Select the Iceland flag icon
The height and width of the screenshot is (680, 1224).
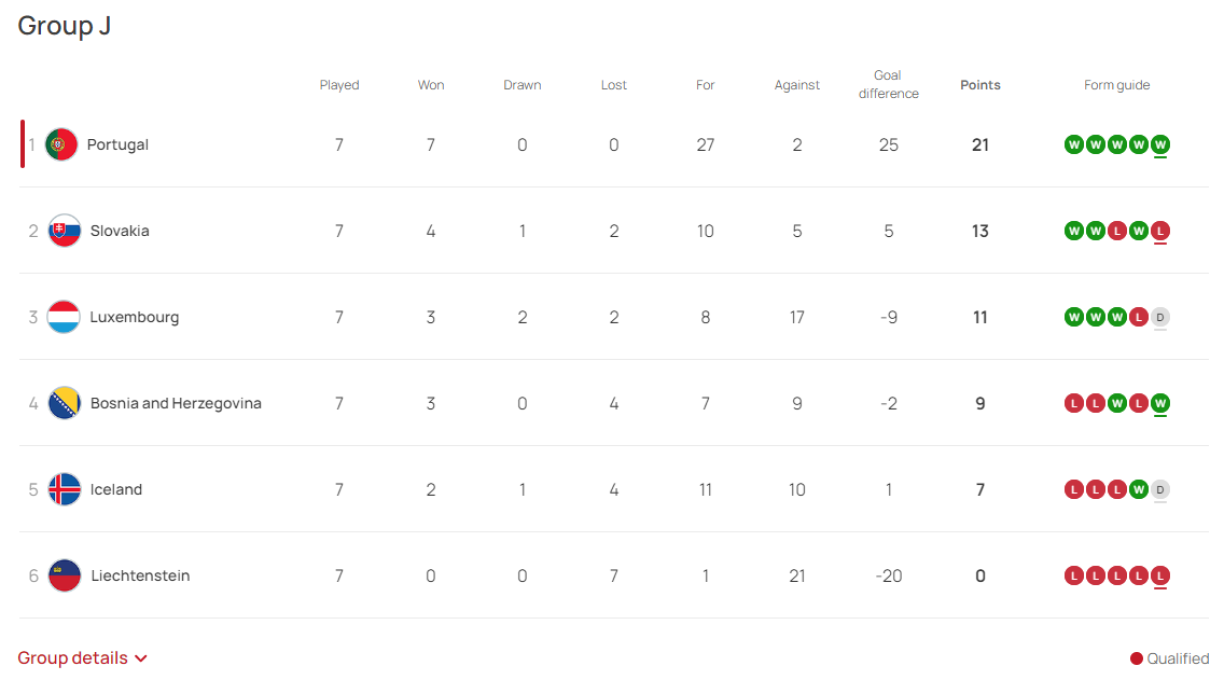pos(62,489)
